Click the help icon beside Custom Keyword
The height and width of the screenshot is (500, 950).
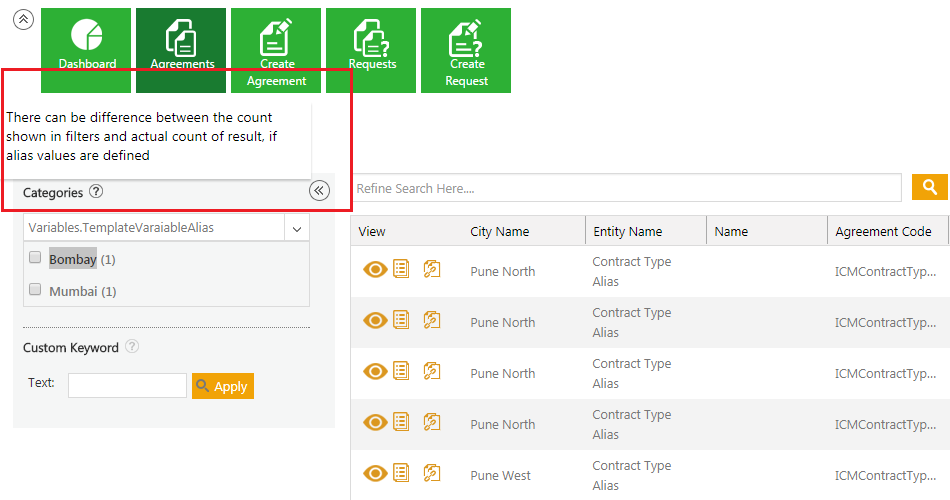[x=132, y=347]
